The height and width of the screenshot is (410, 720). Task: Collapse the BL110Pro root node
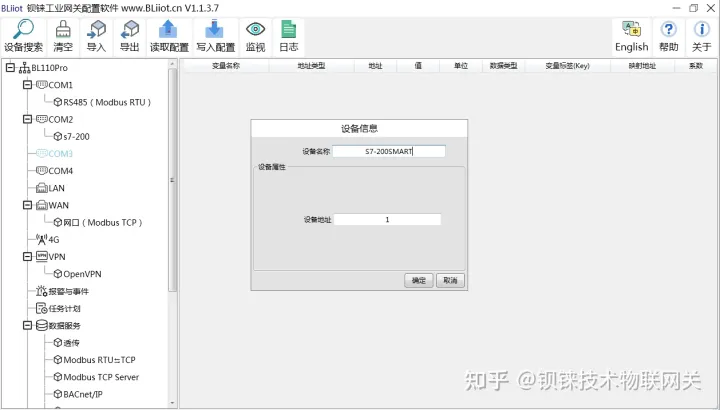pos(10,67)
